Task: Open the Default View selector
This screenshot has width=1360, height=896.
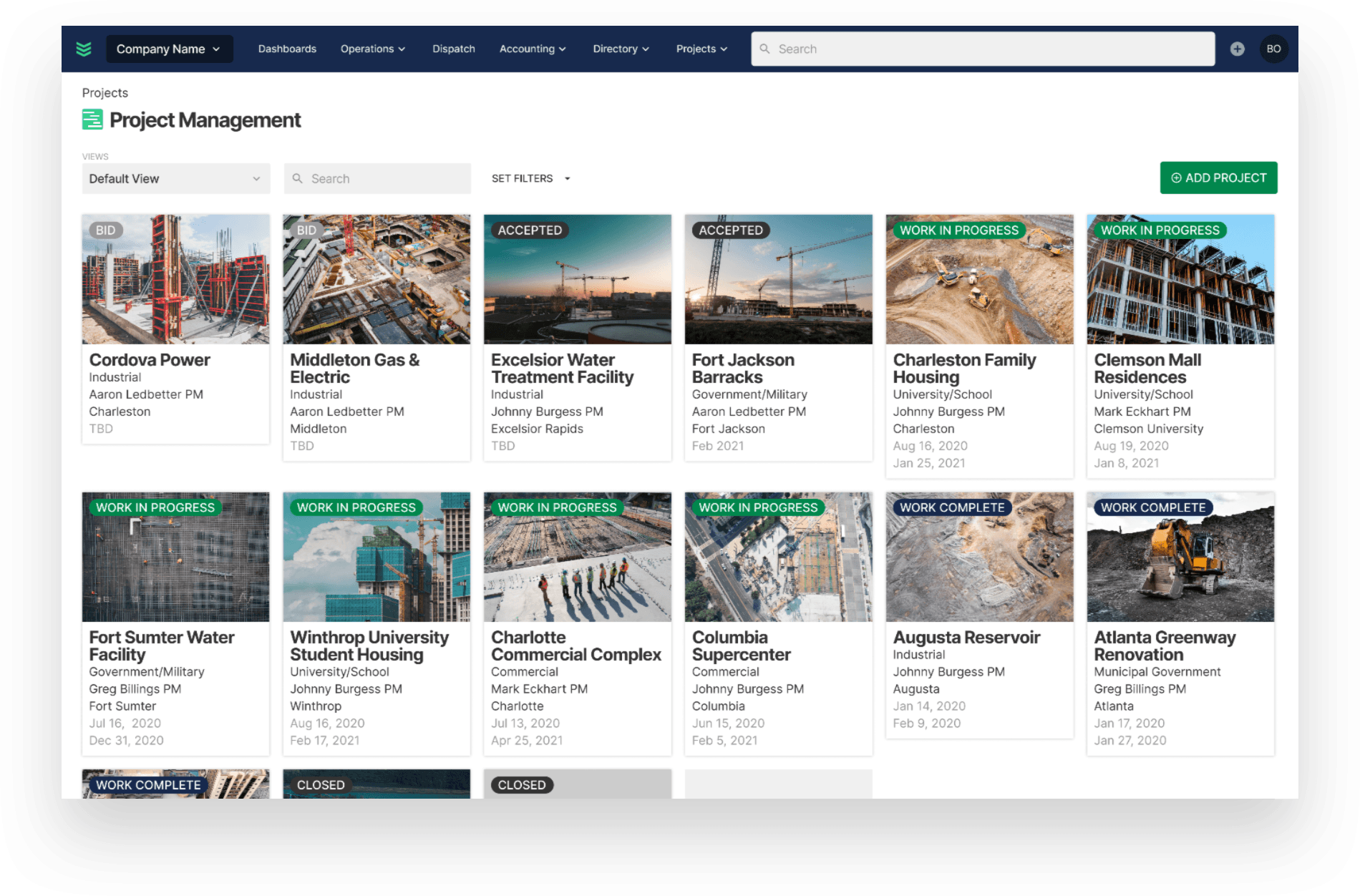Action: click(x=176, y=178)
